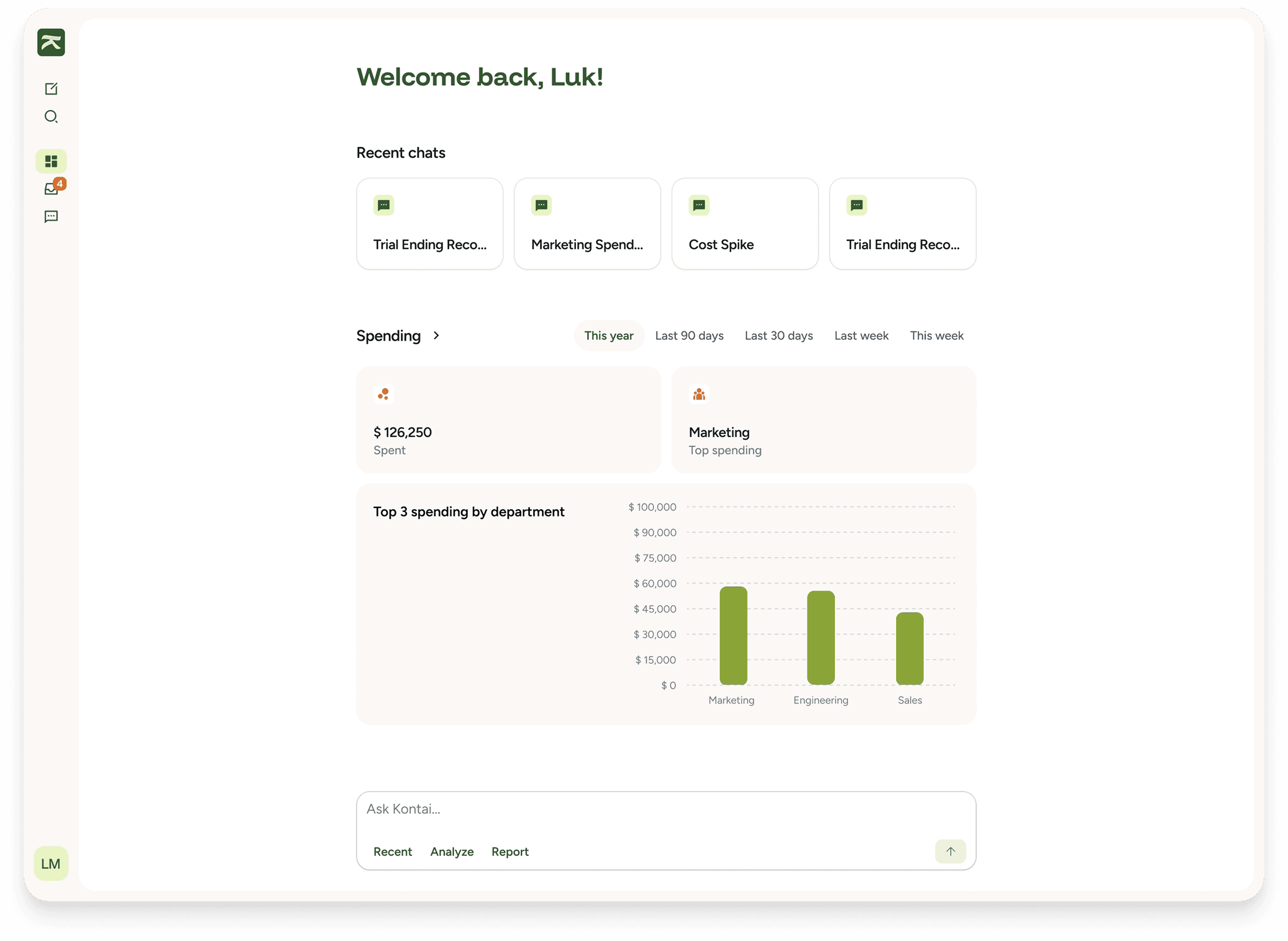
Task: Open new chat compose icon
Action: pyautogui.click(x=51, y=89)
